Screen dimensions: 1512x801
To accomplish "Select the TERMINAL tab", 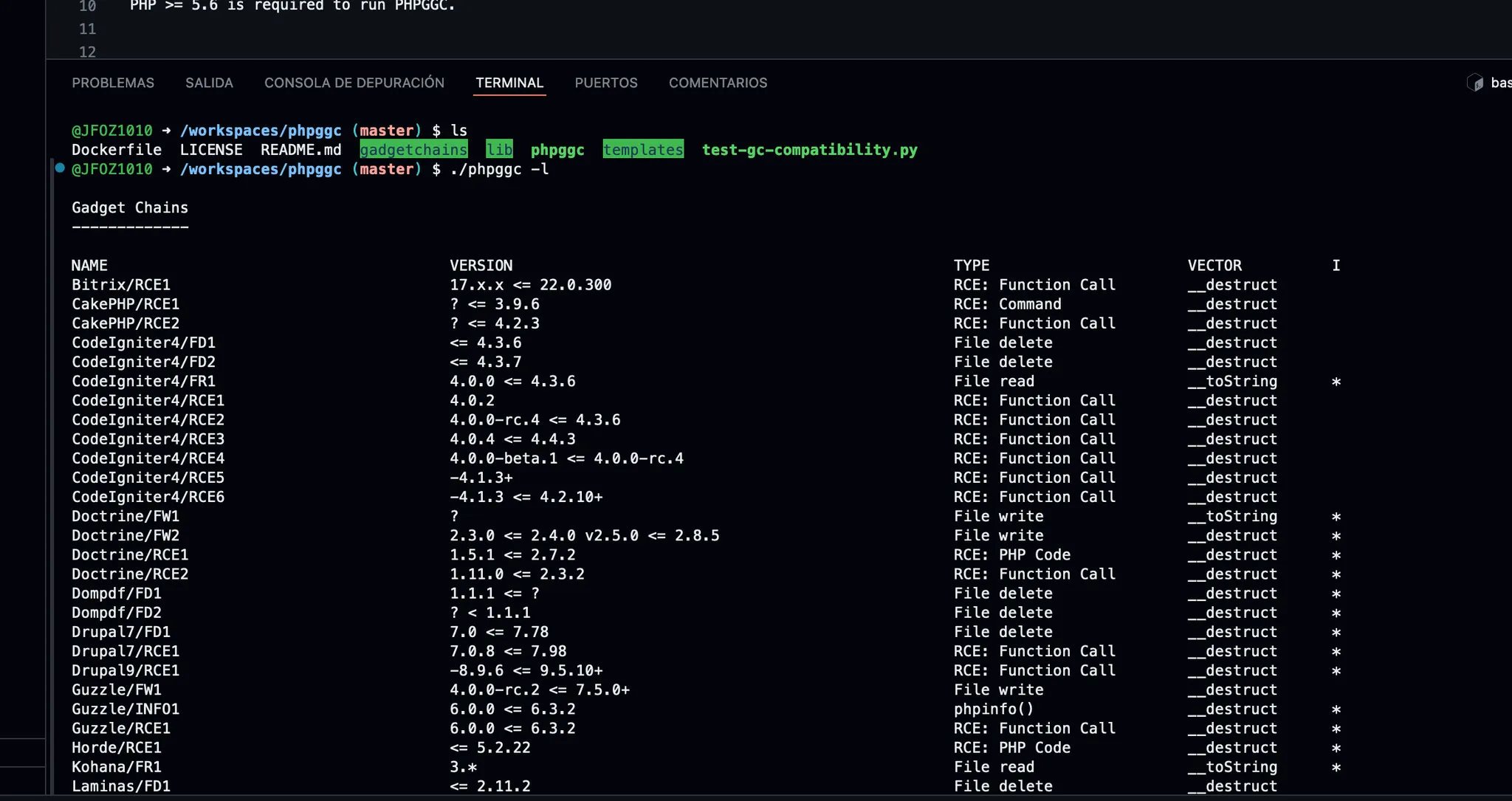I will click(509, 83).
